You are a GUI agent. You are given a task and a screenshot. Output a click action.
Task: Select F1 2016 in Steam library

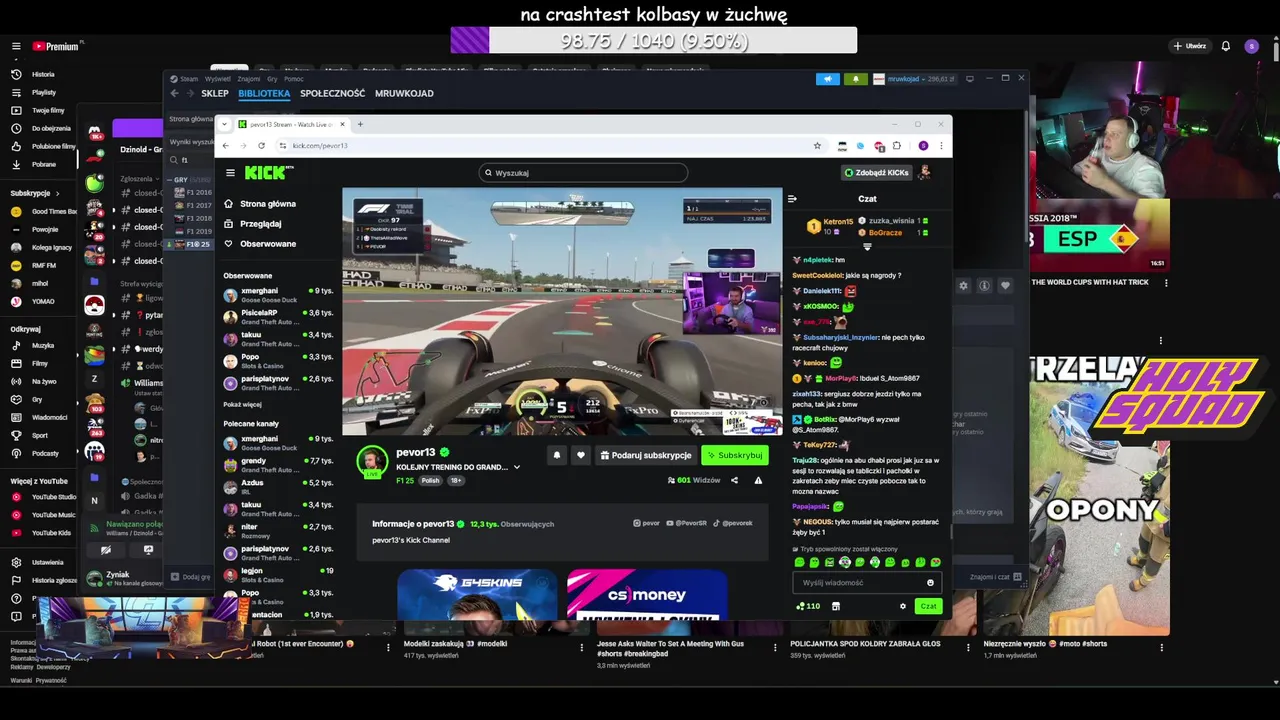click(194, 192)
